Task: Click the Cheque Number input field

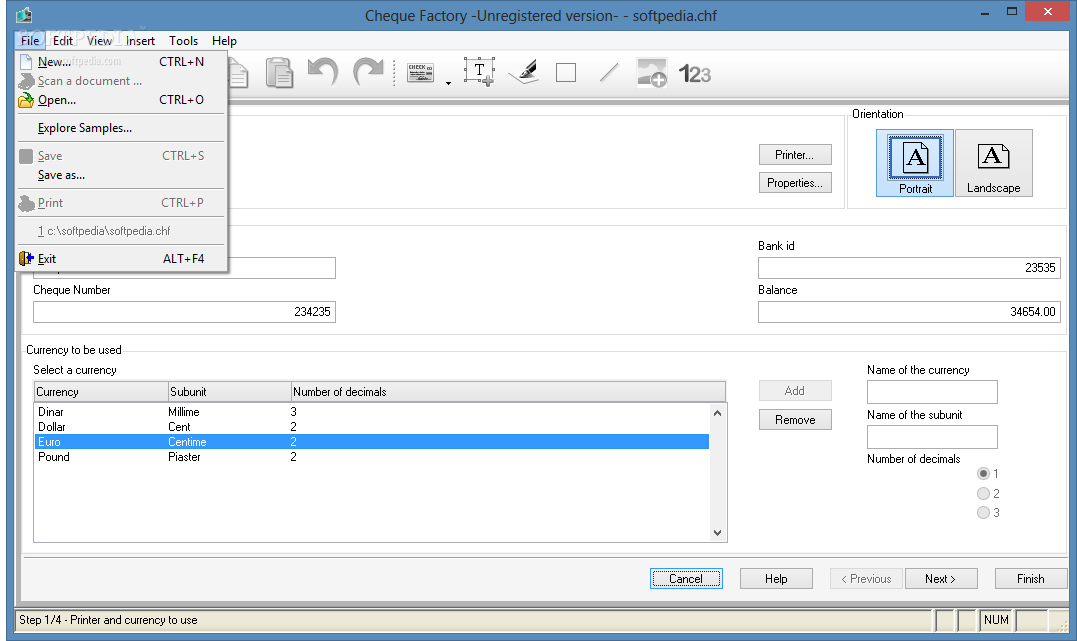Action: pos(184,312)
